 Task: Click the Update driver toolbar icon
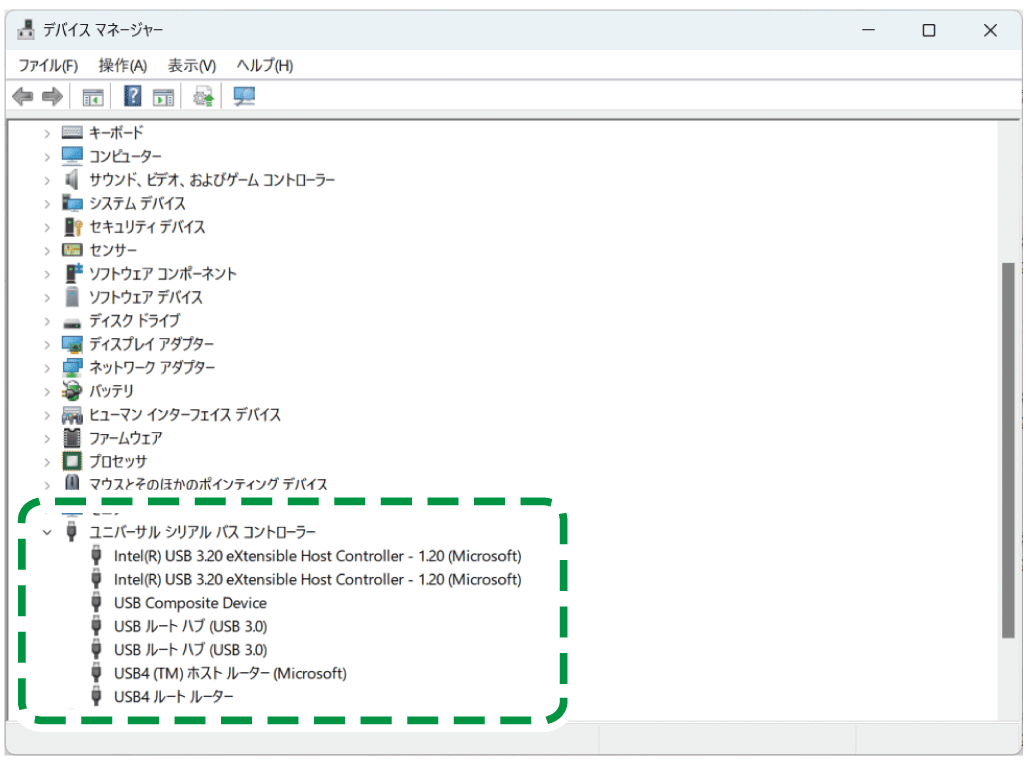[204, 96]
